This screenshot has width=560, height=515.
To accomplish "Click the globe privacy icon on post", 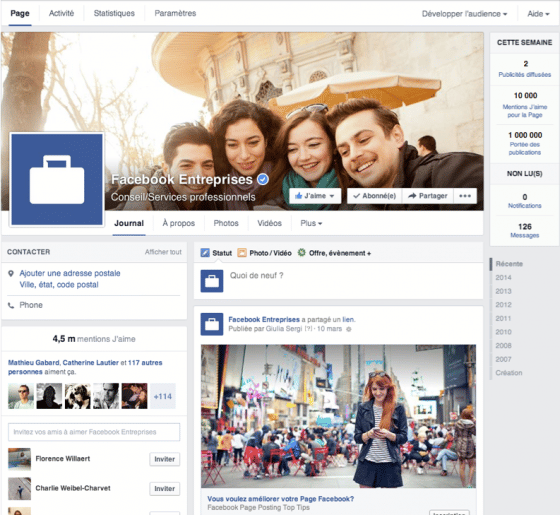I will point(349,329).
